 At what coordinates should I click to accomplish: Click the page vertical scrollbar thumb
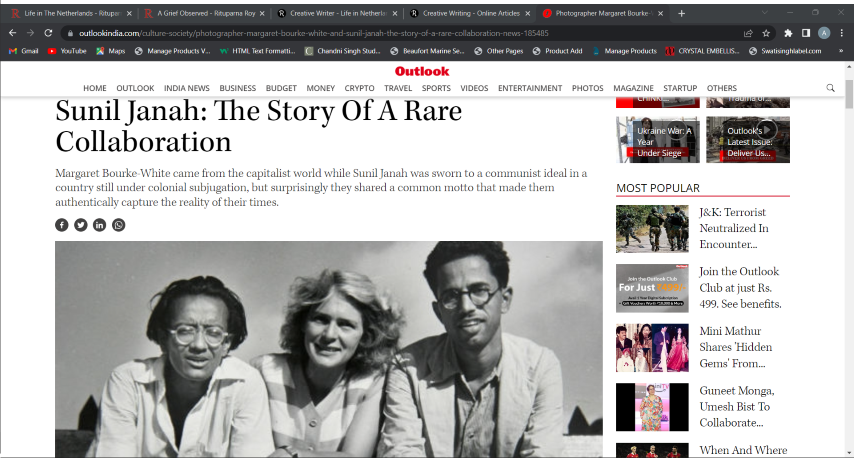click(x=849, y=94)
